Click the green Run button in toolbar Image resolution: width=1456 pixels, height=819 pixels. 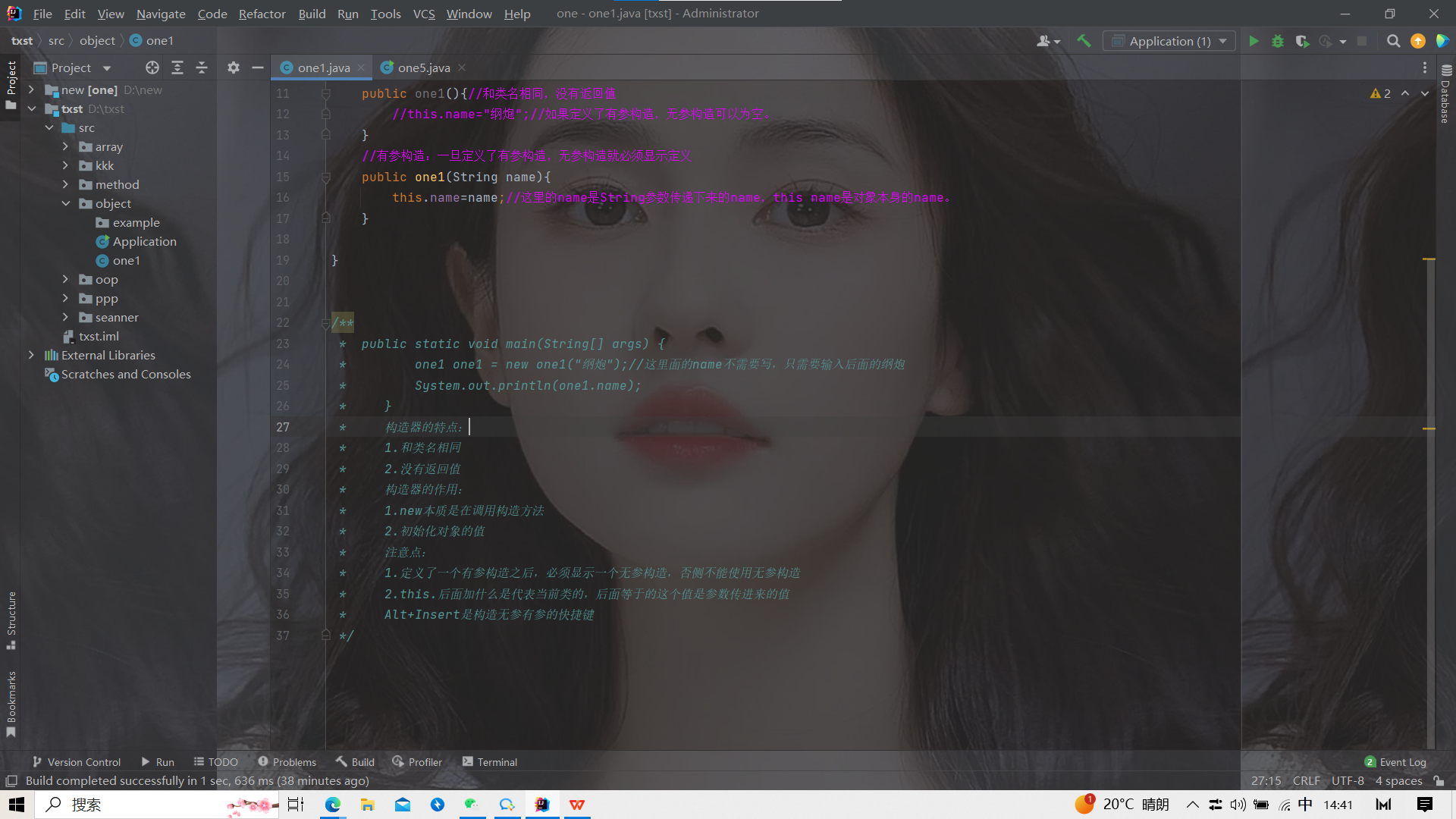click(x=1254, y=41)
